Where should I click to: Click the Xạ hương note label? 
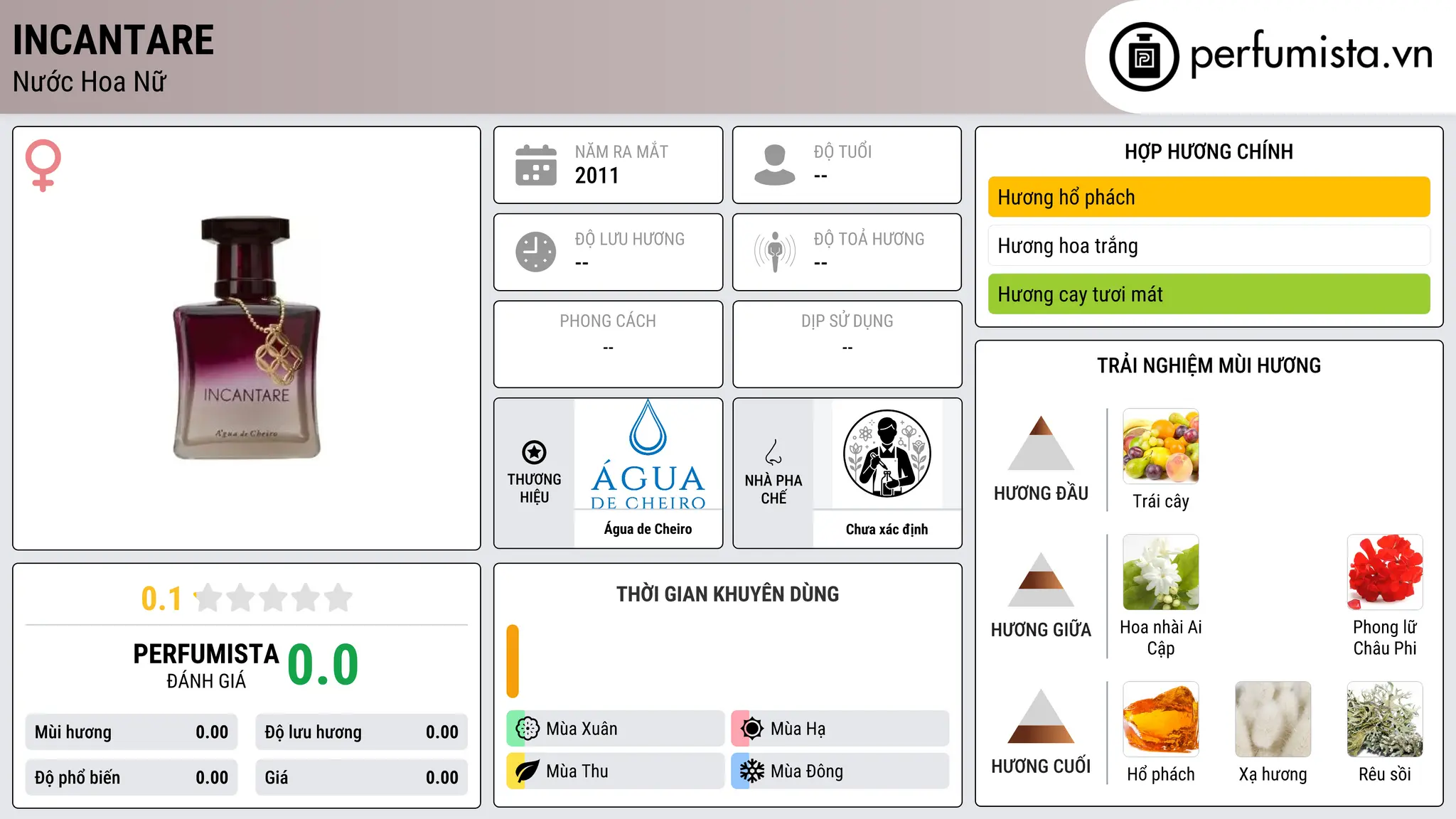pos(1273,774)
